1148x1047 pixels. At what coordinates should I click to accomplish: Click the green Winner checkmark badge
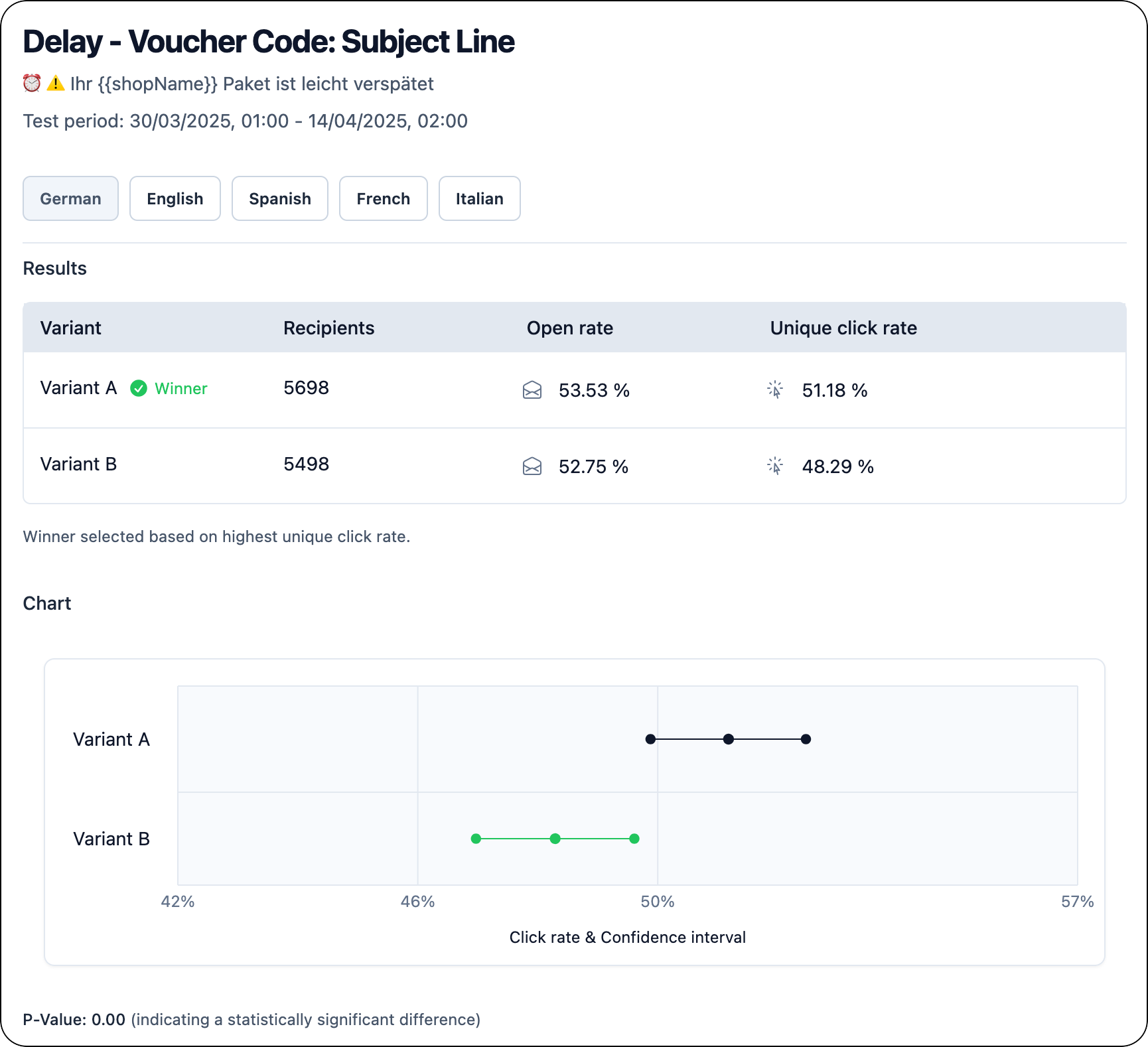[139, 388]
